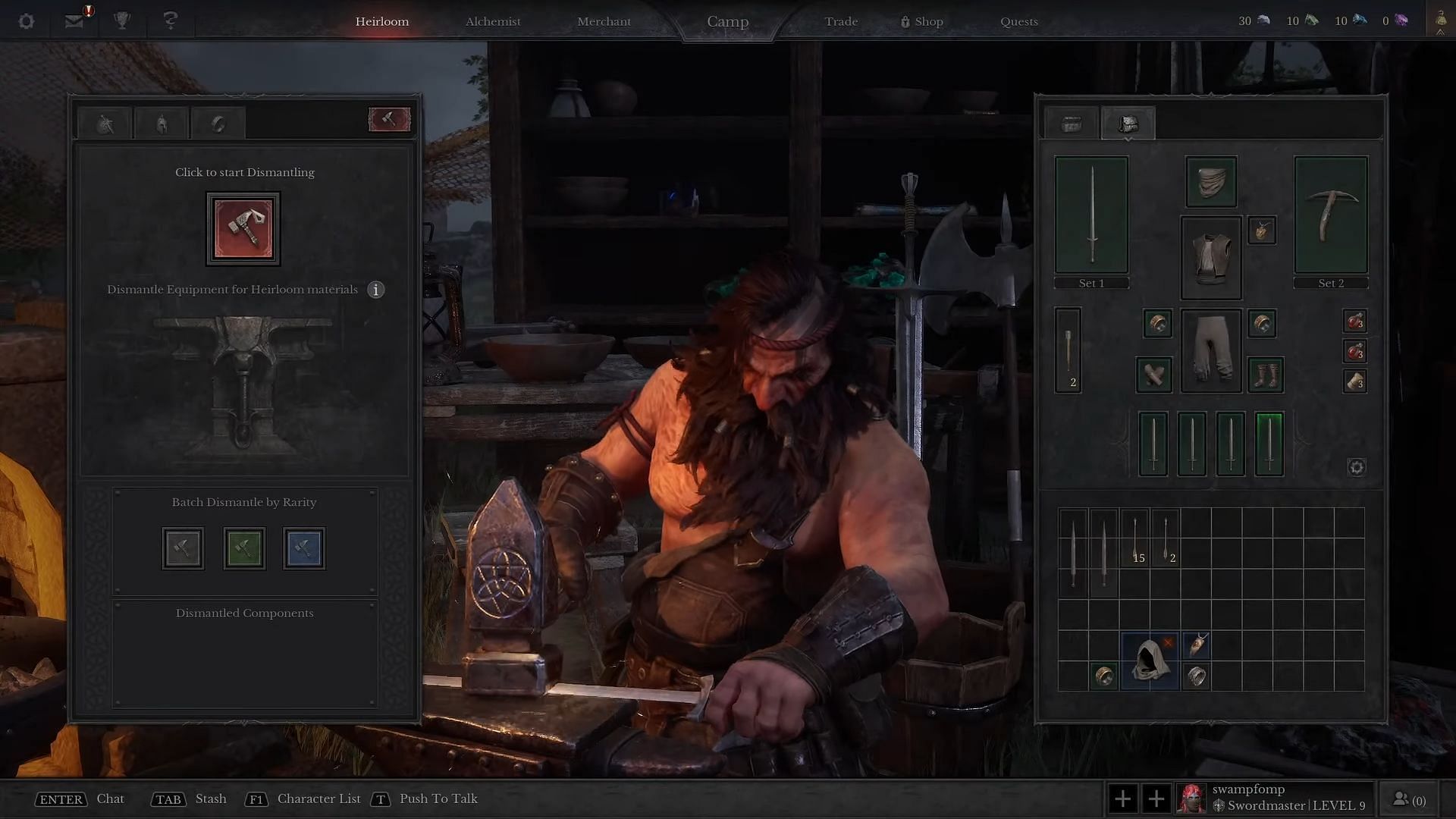Select the pickaxe item icon in Set 2
1456x819 pixels.
pos(1331,214)
